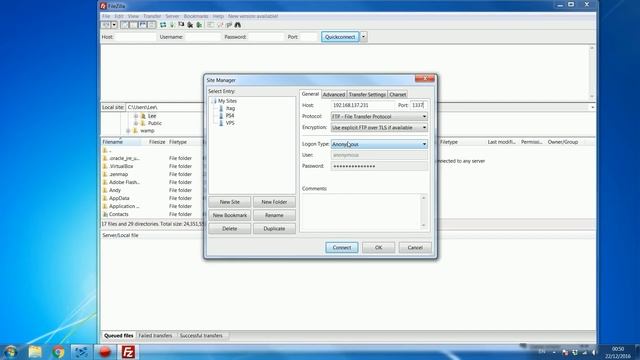The image size is (640, 360).
Task: Click the Process queue toolbar icon
Action: [172, 25]
